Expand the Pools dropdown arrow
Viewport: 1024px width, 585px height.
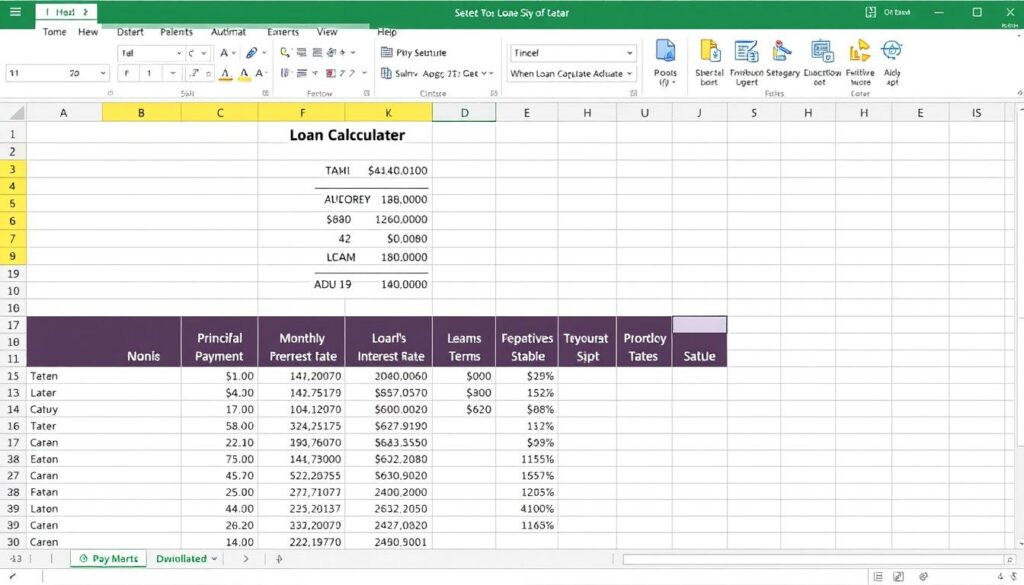[x=673, y=83]
